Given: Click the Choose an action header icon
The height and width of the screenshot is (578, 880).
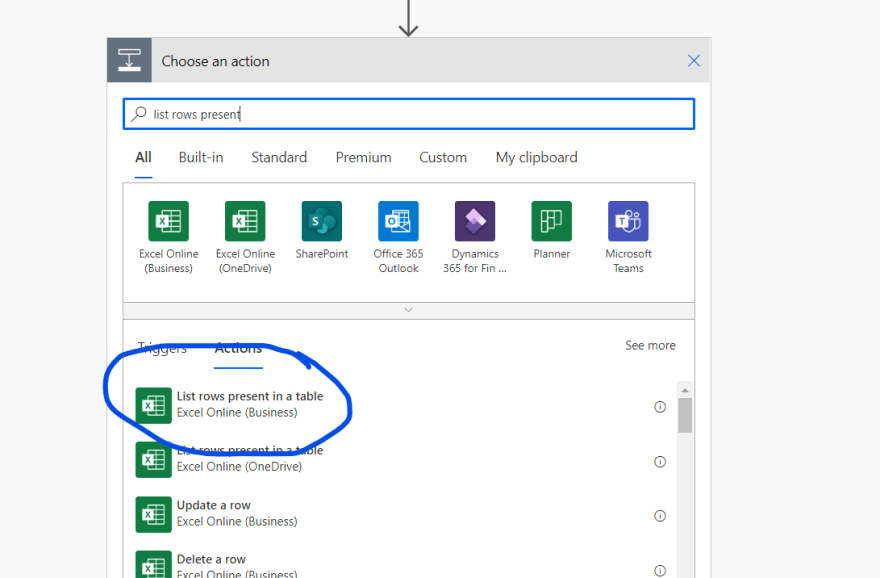Looking at the screenshot, I should 129,60.
